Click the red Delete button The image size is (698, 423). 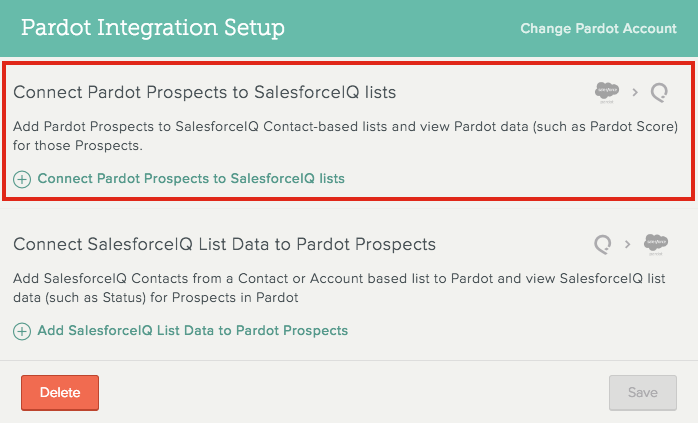(60, 393)
